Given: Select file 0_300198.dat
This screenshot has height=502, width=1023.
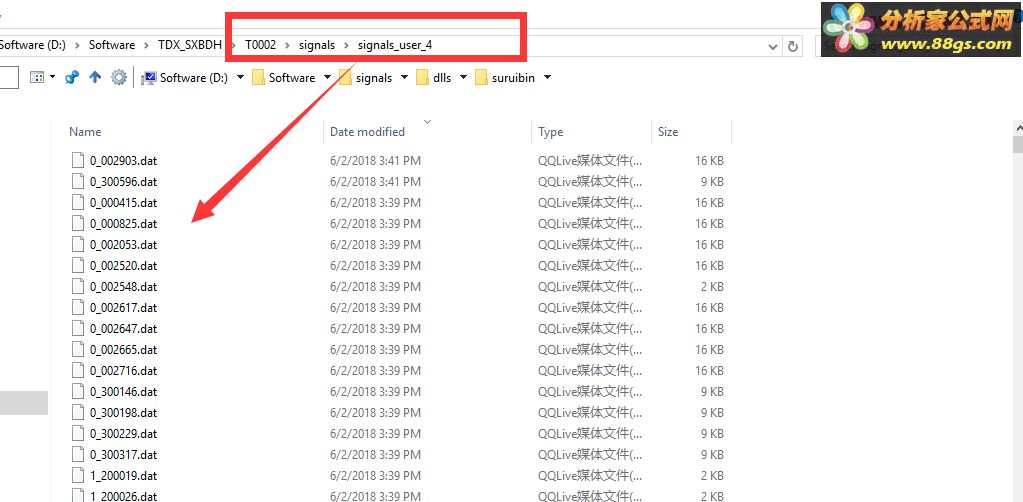Looking at the screenshot, I should pos(123,413).
